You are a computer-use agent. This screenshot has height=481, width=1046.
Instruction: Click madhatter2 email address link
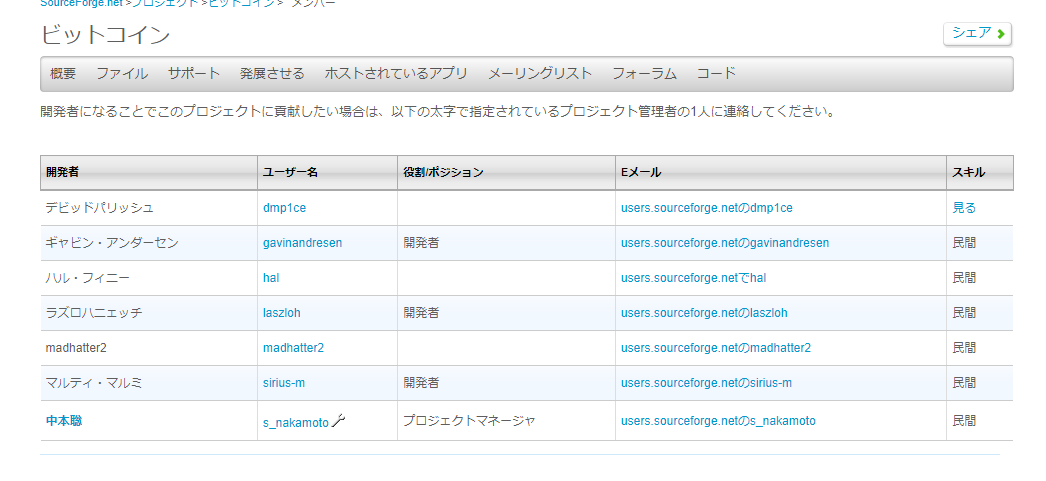(x=716, y=348)
